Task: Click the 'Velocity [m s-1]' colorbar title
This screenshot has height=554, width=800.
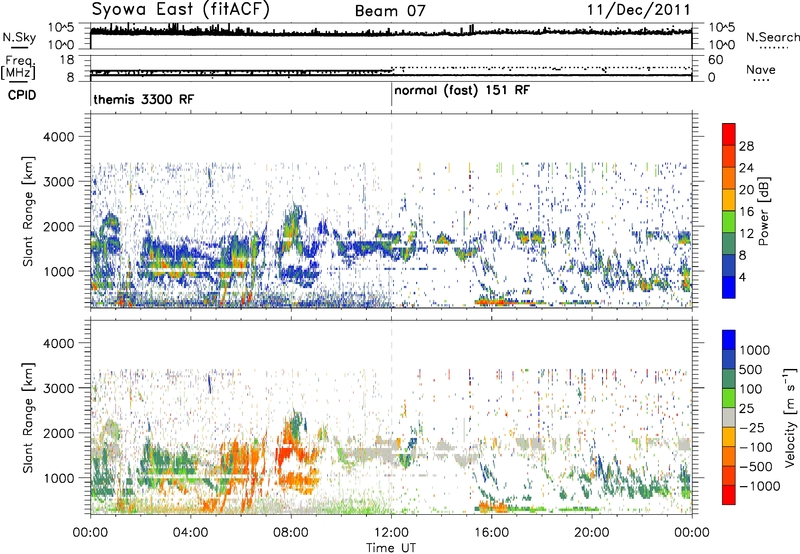Action: [x=790, y=417]
